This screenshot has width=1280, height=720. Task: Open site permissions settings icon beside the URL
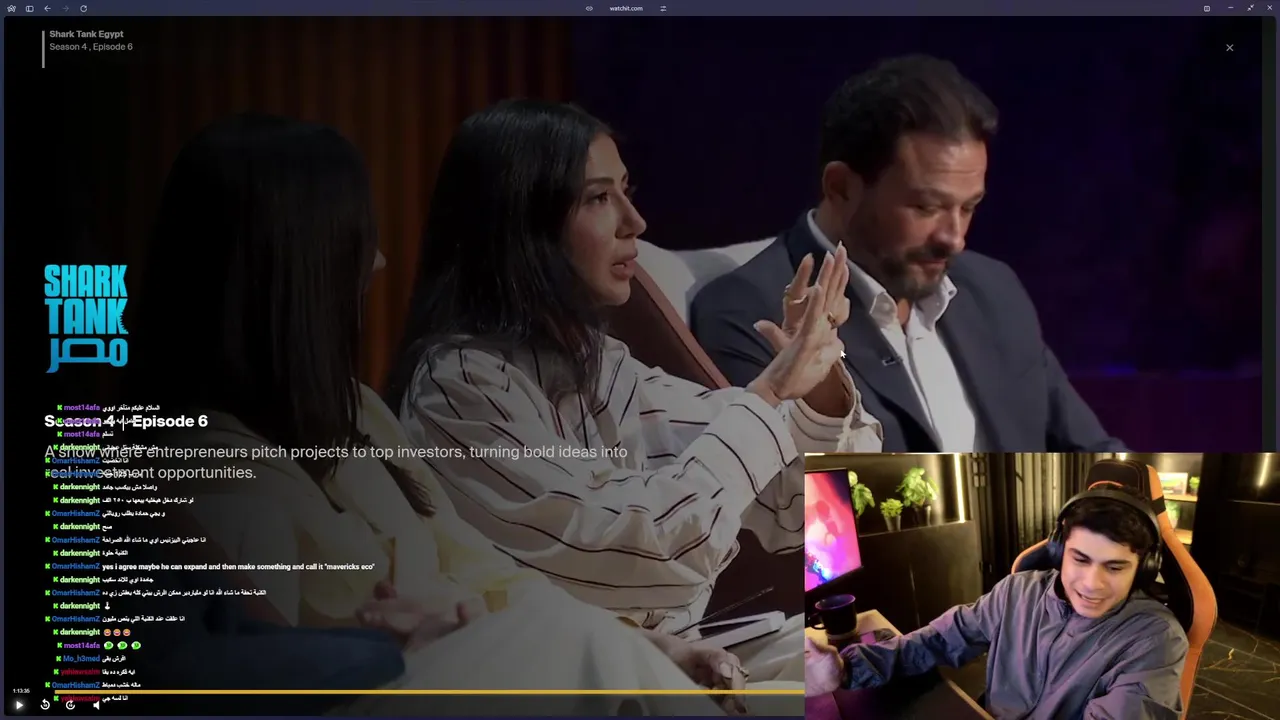[x=663, y=8]
